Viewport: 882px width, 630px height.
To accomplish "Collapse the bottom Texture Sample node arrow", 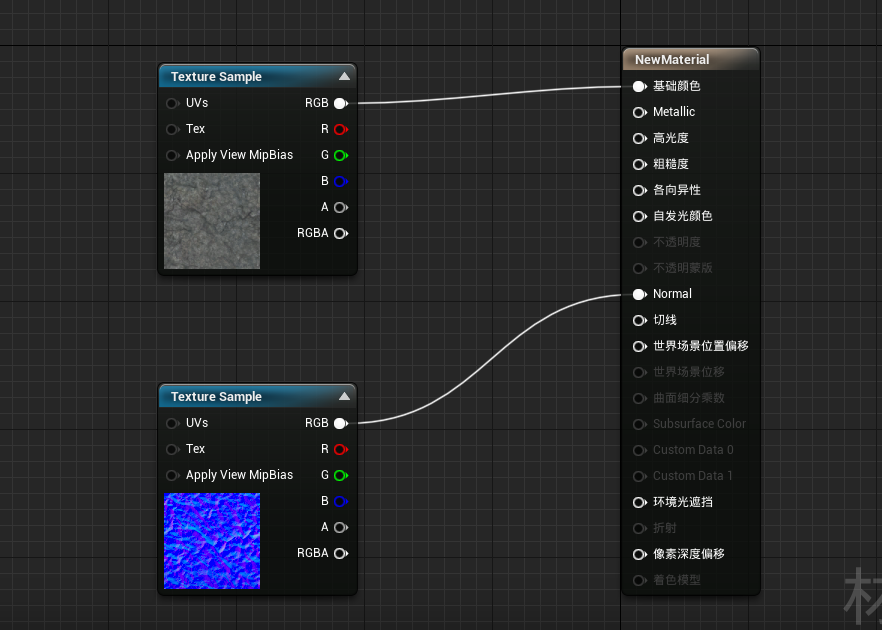I will pos(344,397).
